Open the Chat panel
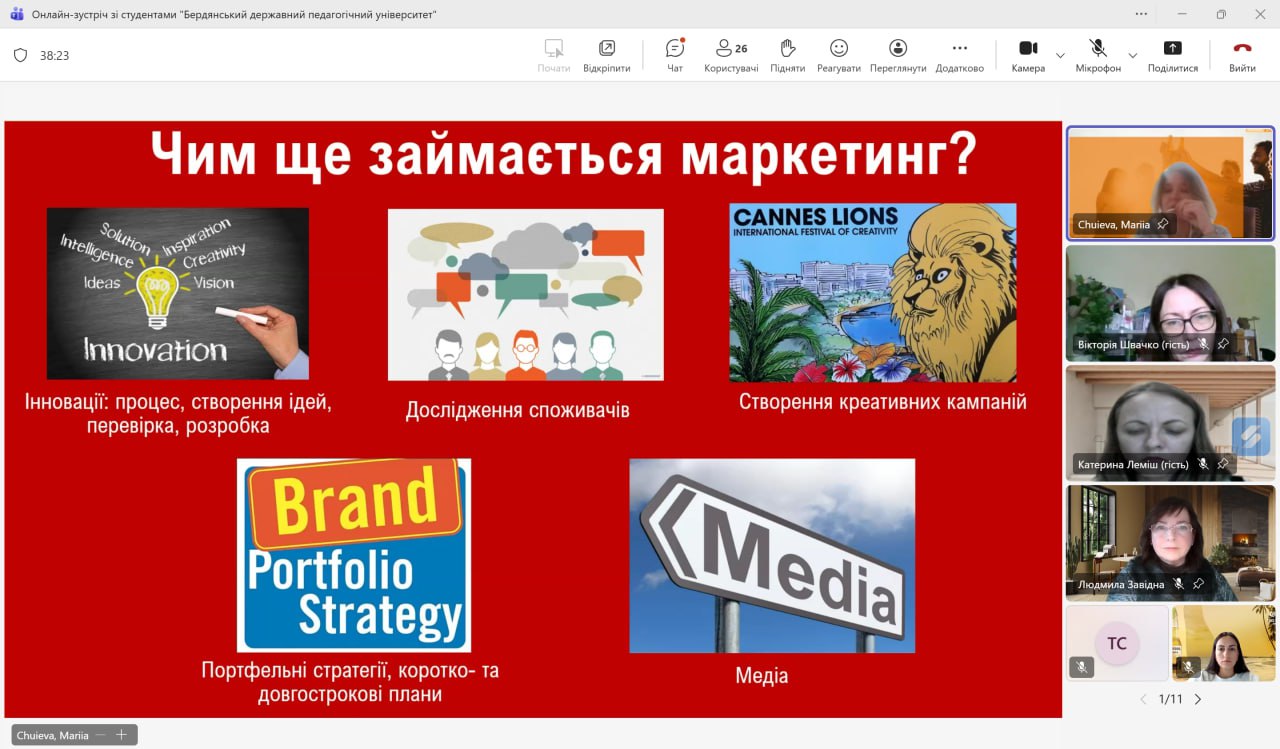The height and width of the screenshot is (749, 1280). [675, 55]
